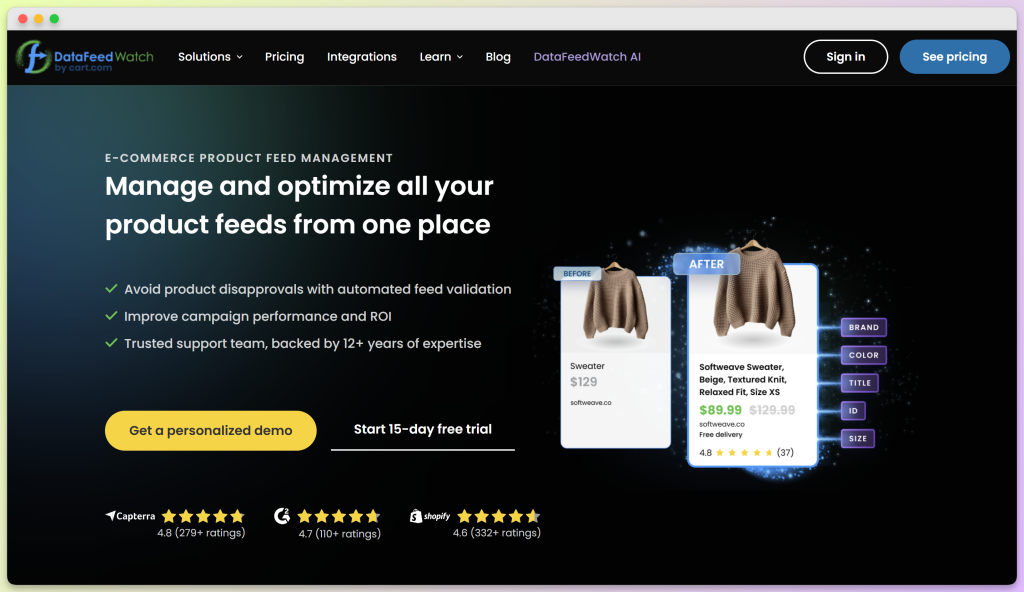Click the fifth star in the Shopify rating
The width and height of the screenshot is (1024, 592).
(531, 516)
